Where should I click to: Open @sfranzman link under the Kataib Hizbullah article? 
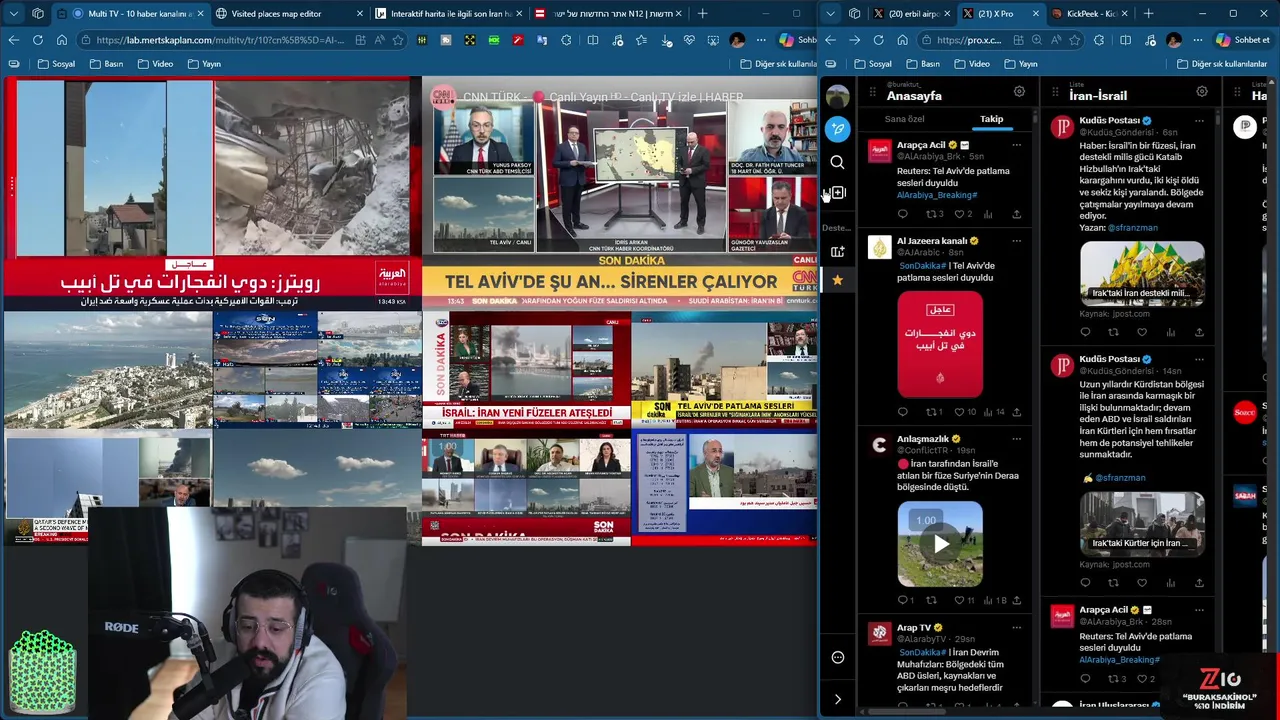1132,228
